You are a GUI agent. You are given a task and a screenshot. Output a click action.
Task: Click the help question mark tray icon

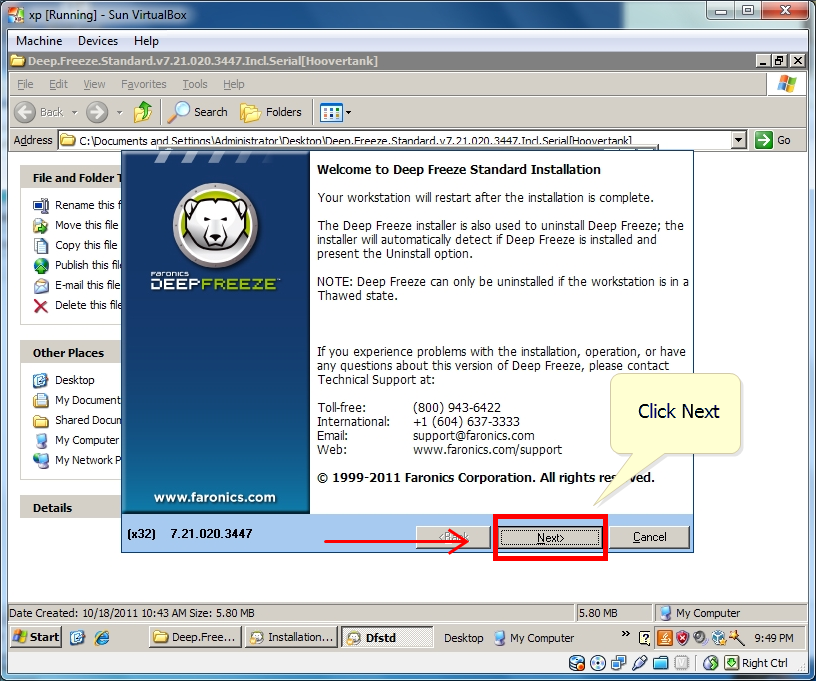pyautogui.click(x=644, y=638)
